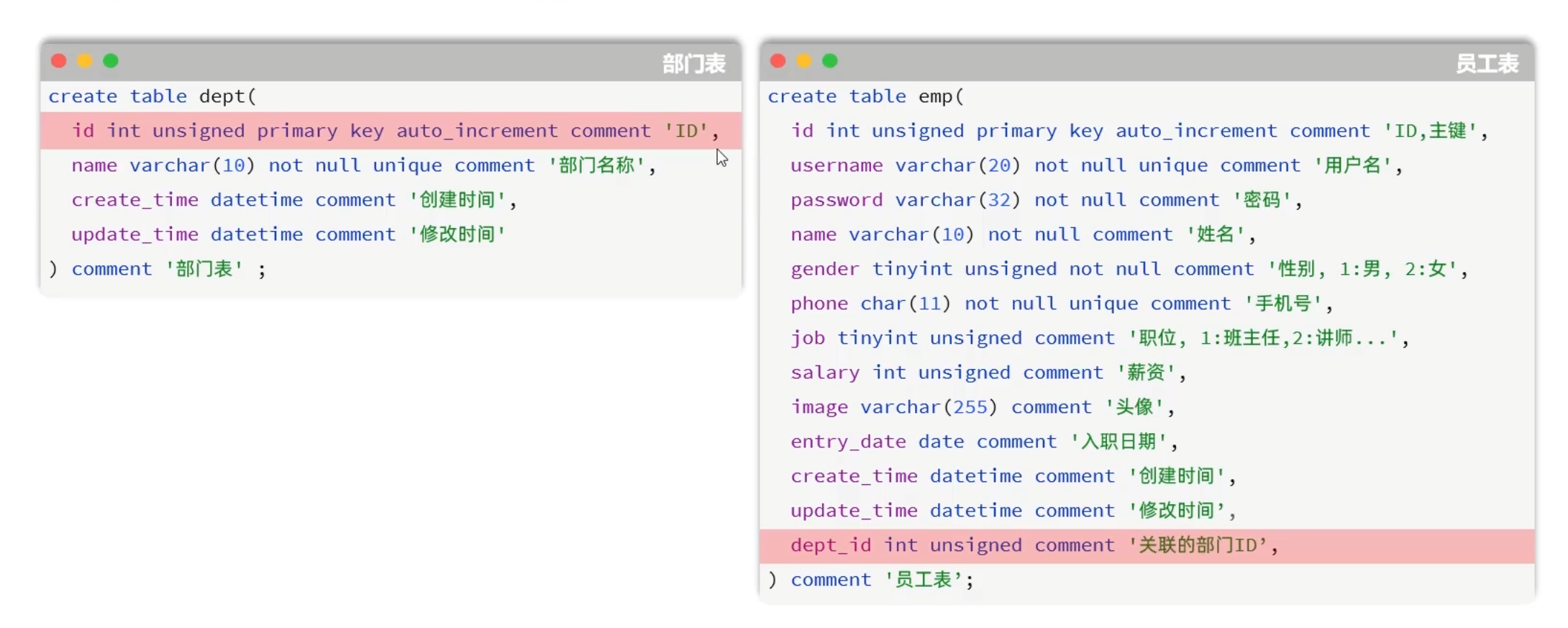1568x628 pixels.
Task: Click the job tinyint unsigned line
Action: (1098, 338)
